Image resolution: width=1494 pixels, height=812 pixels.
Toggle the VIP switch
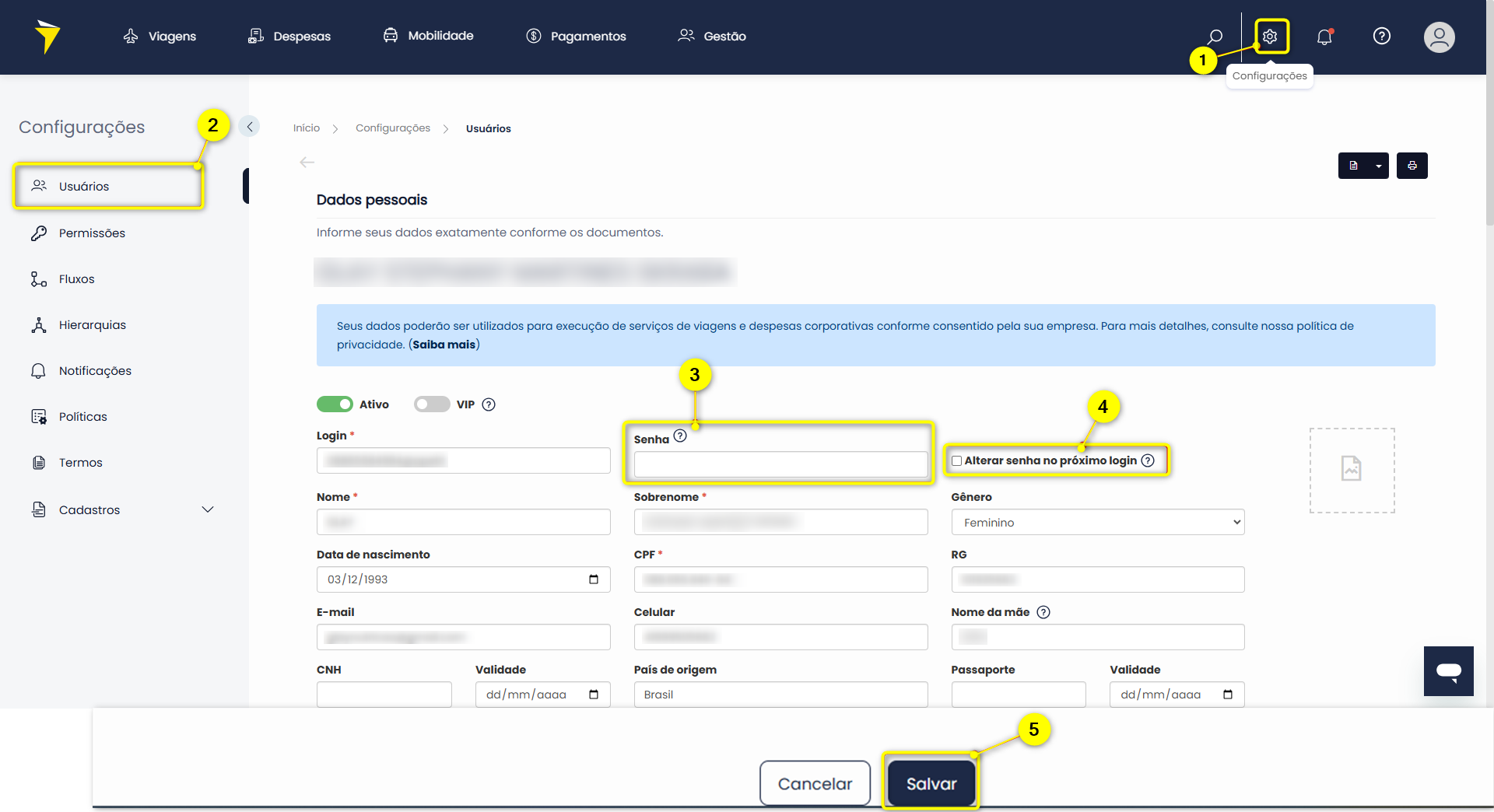(x=432, y=404)
